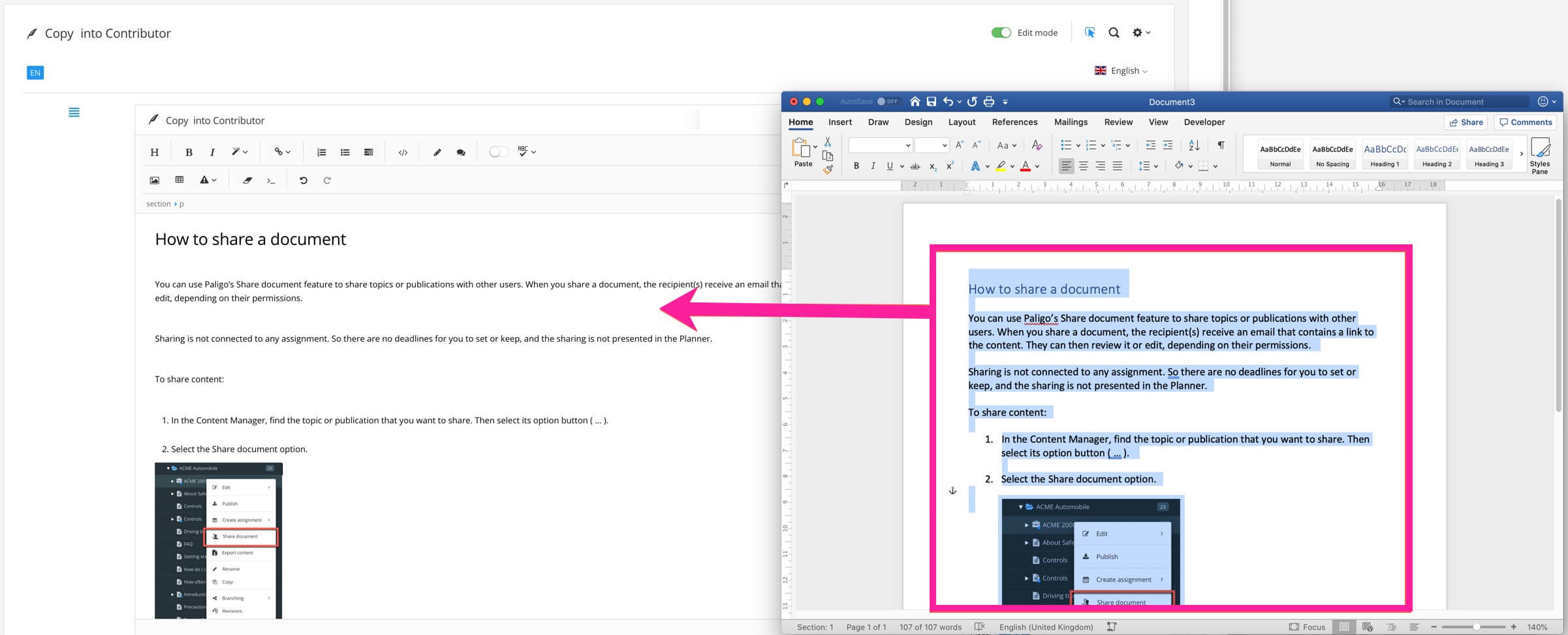Click Increase Indent icon in Word ribbon

[1168, 145]
